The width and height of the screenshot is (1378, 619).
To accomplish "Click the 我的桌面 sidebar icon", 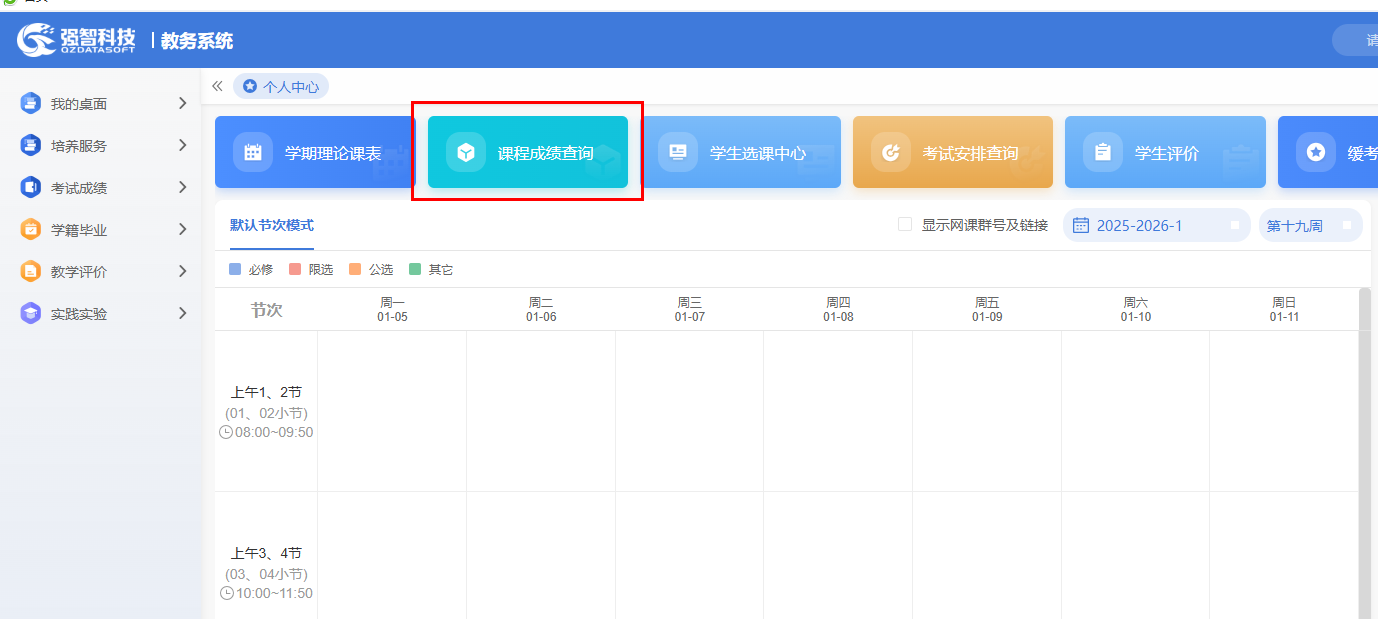I will point(31,103).
